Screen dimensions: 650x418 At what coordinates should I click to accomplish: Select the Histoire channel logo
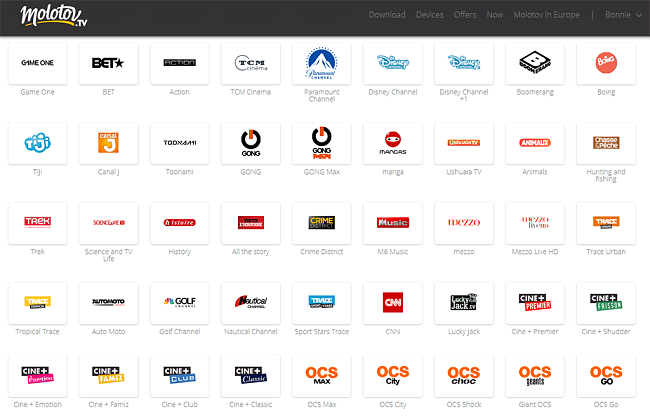(x=179, y=223)
